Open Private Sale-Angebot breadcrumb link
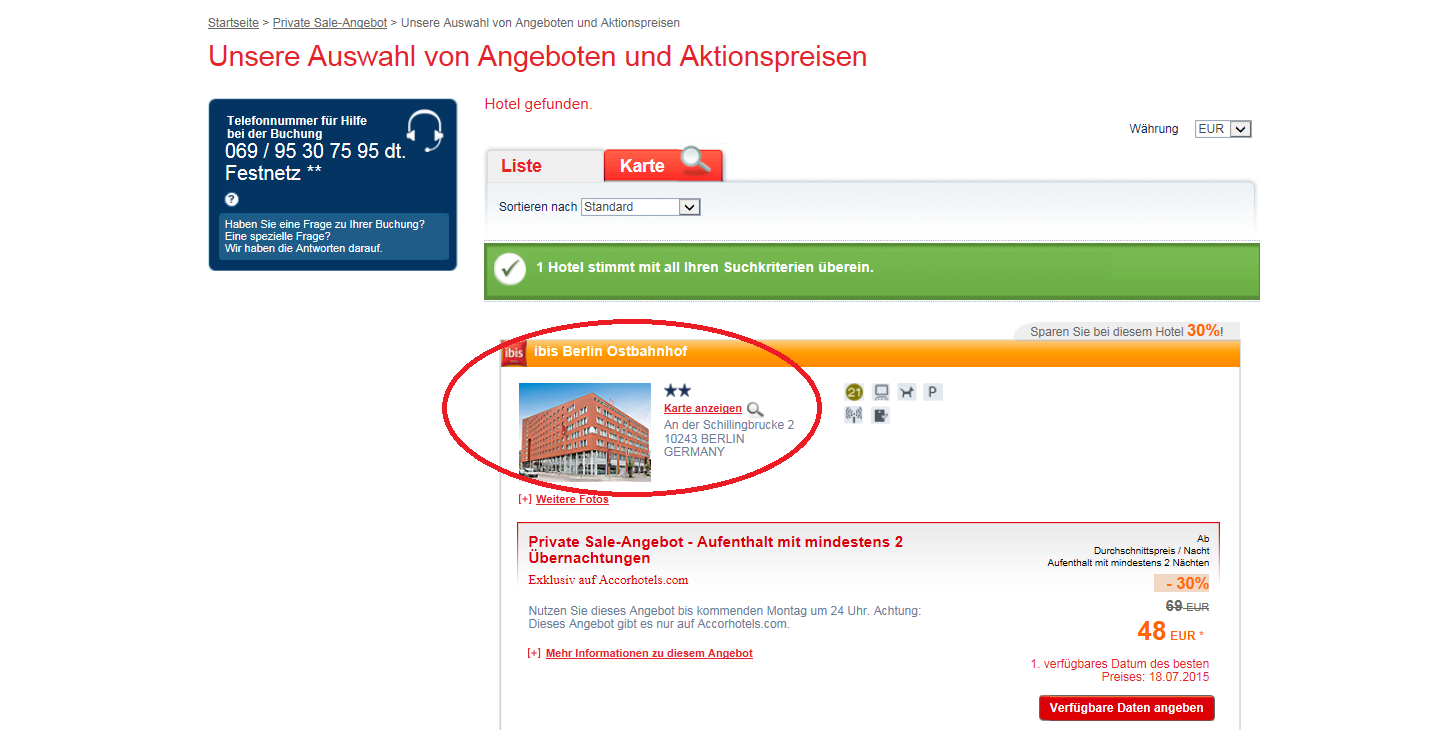Viewport: 1435px width, 730px height. (x=329, y=22)
